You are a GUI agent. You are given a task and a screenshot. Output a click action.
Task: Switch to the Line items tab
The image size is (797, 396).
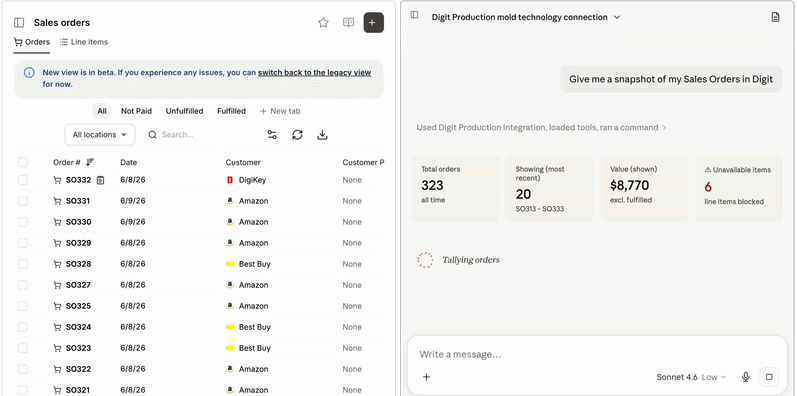[84, 42]
